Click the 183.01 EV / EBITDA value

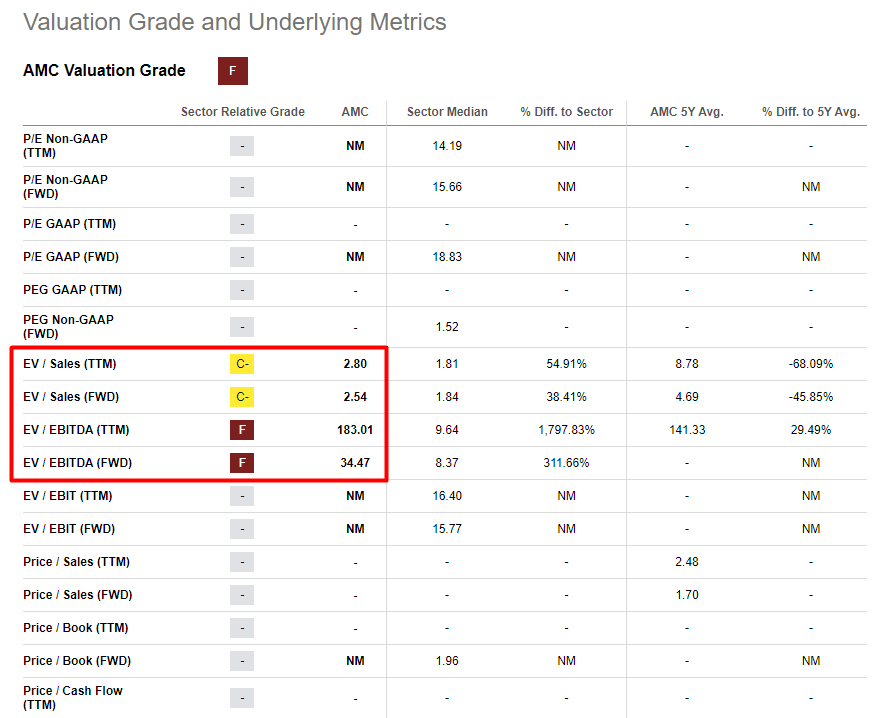pyautogui.click(x=355, y=430)
